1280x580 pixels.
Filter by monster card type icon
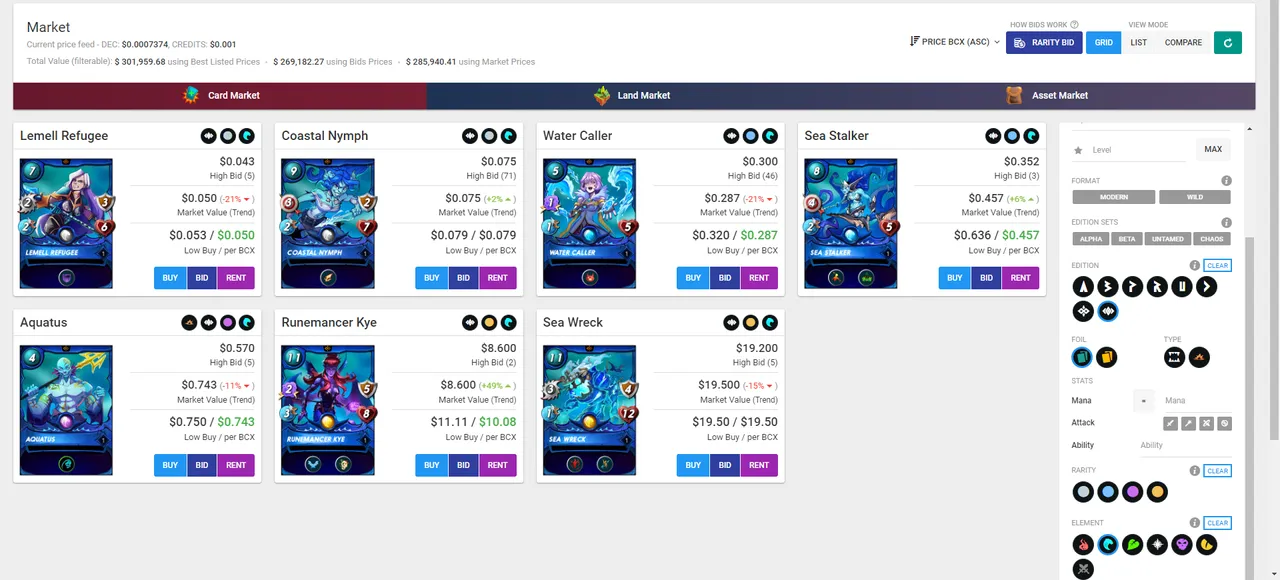coord(1176,357)
